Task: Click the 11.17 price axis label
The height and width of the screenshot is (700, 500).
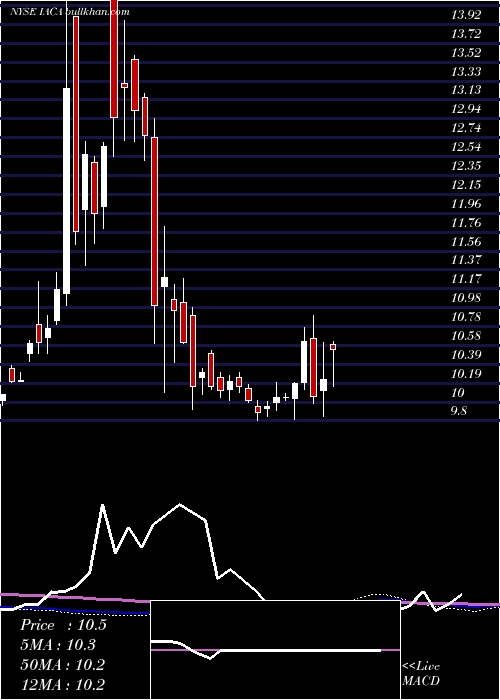Action: (x=466, y=279)
